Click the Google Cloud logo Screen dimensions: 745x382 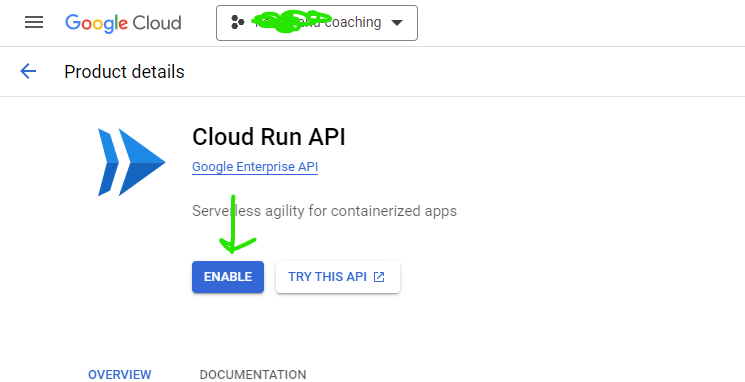pyautogui.click(x=123, y=23)
